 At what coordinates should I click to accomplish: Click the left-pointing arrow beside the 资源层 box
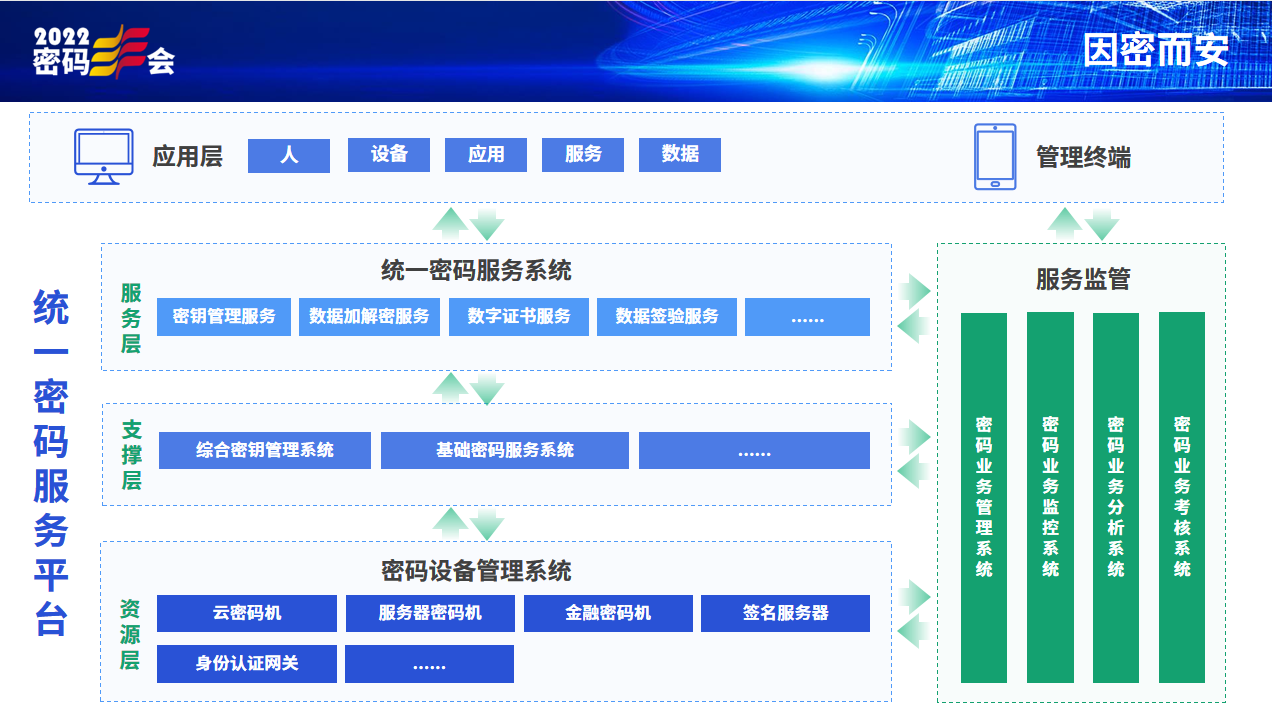[914, 632]
